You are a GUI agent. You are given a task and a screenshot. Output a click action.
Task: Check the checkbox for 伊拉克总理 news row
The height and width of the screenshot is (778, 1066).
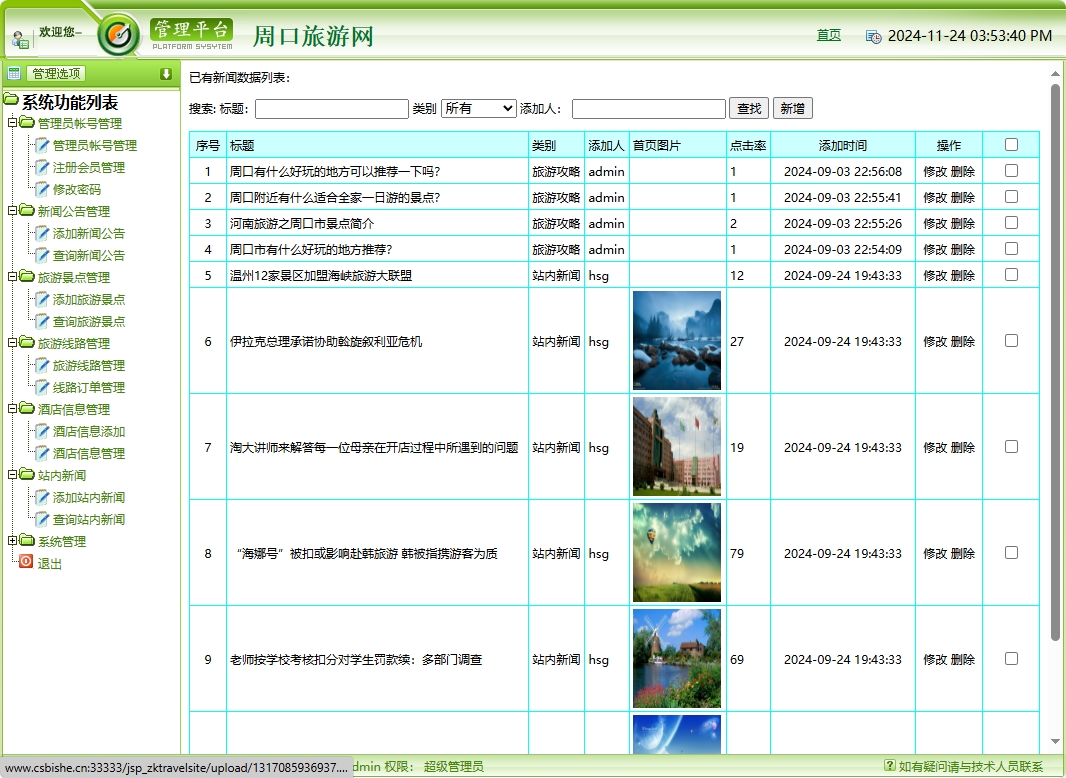1010,342
